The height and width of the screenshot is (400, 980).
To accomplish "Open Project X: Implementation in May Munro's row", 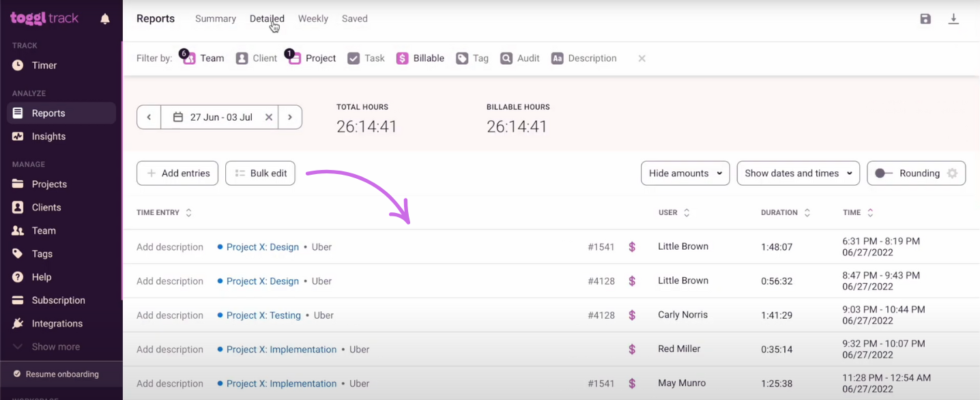I will tap(281, 384).
